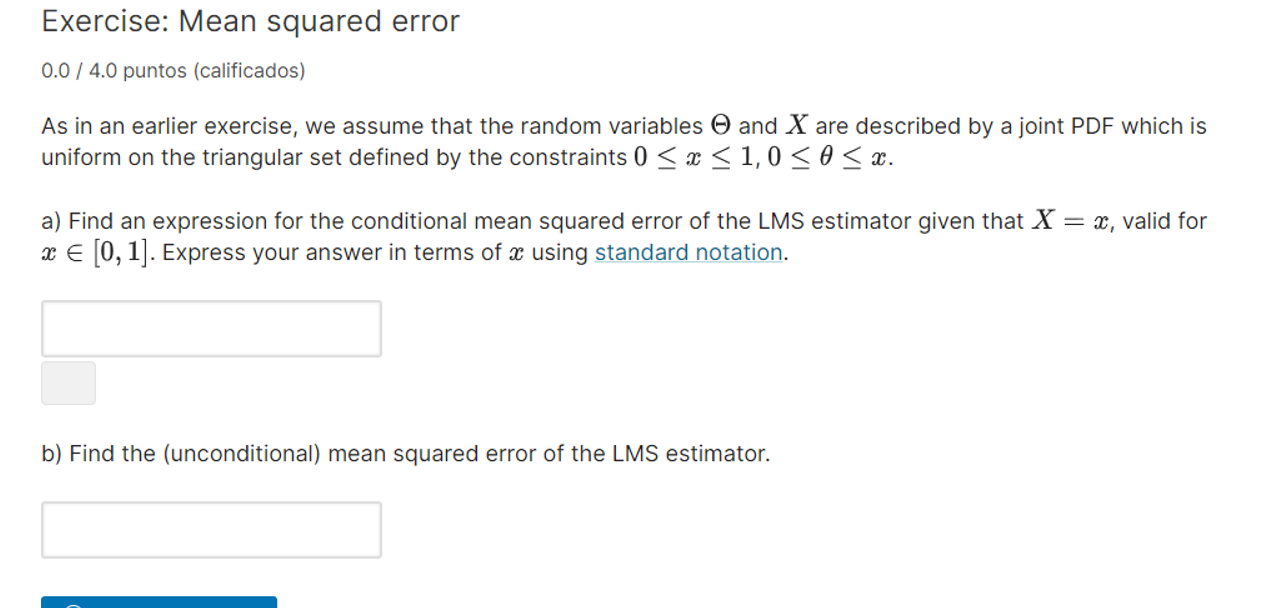
Task: Focus the answer box under the LMS question
Action: point(211,328)
